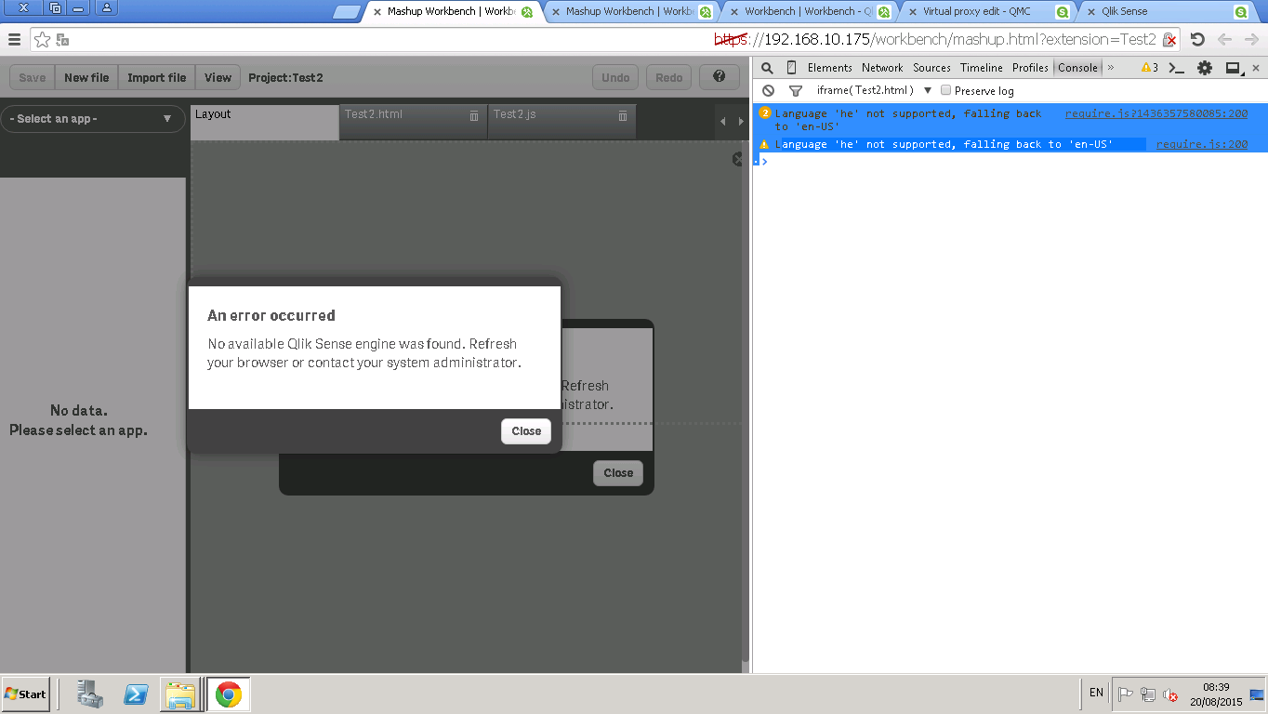Viewport: 1268px width, 714px height.
Task: Open Server Manager from taskbar
Action: tap(90, 694)
